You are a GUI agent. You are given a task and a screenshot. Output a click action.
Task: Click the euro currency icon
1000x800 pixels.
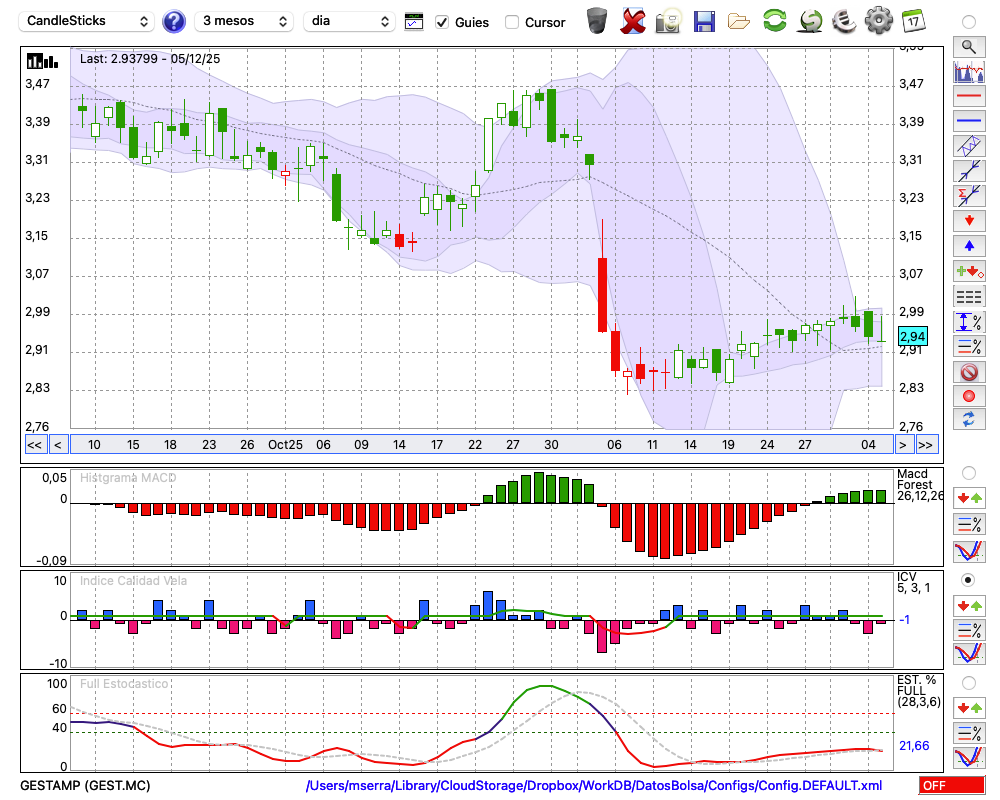(844, 21)
